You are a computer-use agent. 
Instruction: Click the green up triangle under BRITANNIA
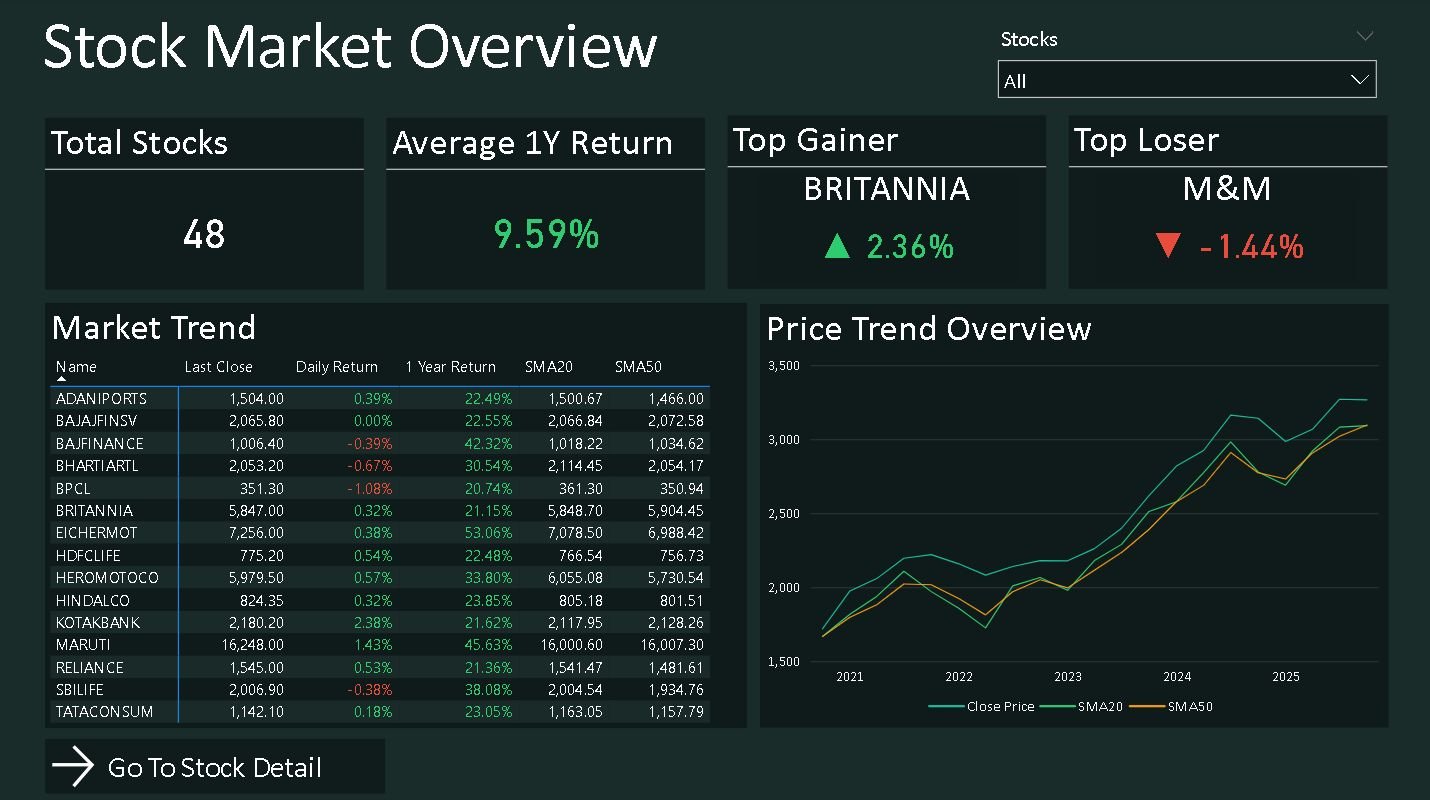click(837, 246)
